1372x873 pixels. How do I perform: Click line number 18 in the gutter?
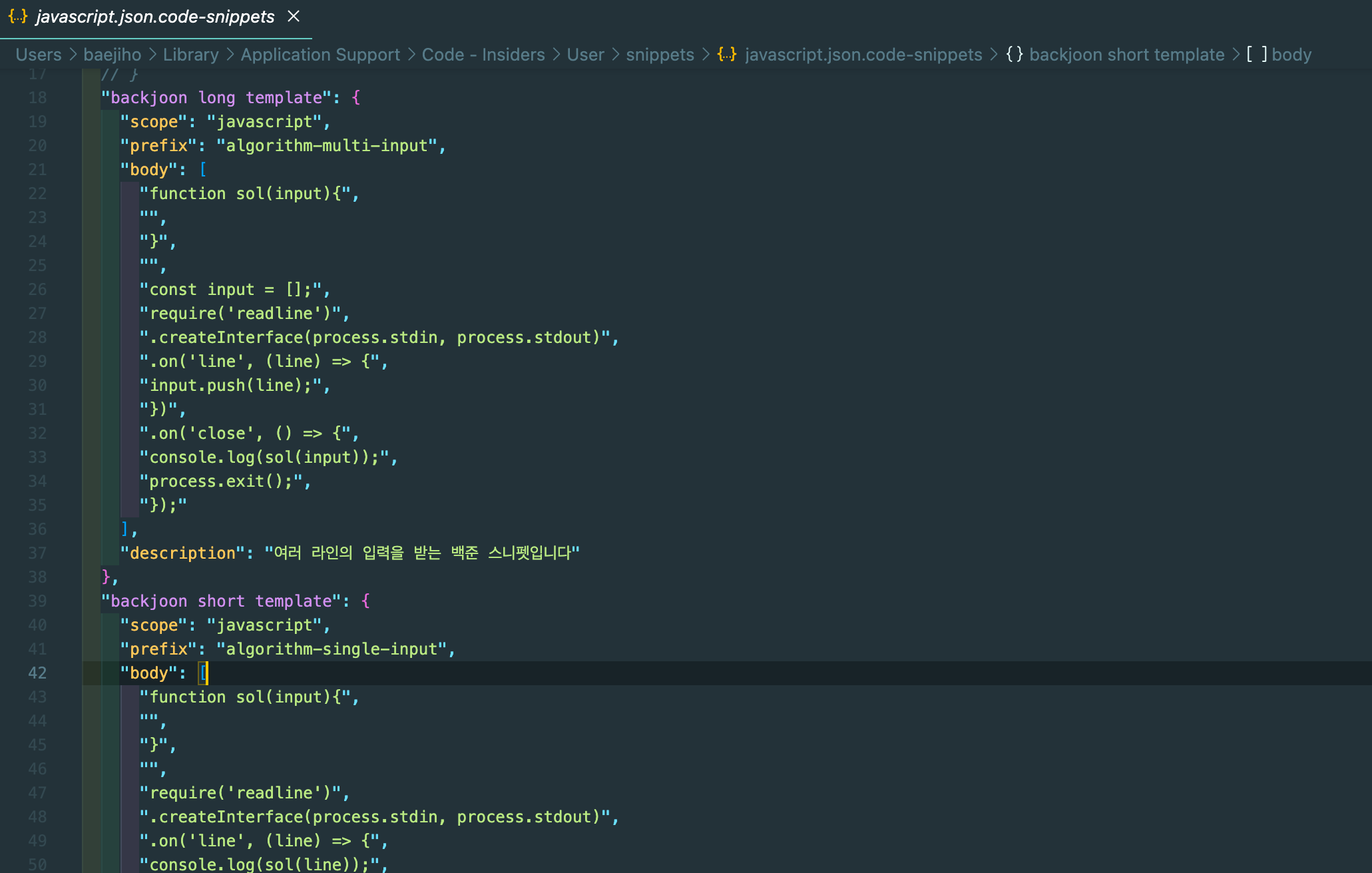click(x=37, y=98)
